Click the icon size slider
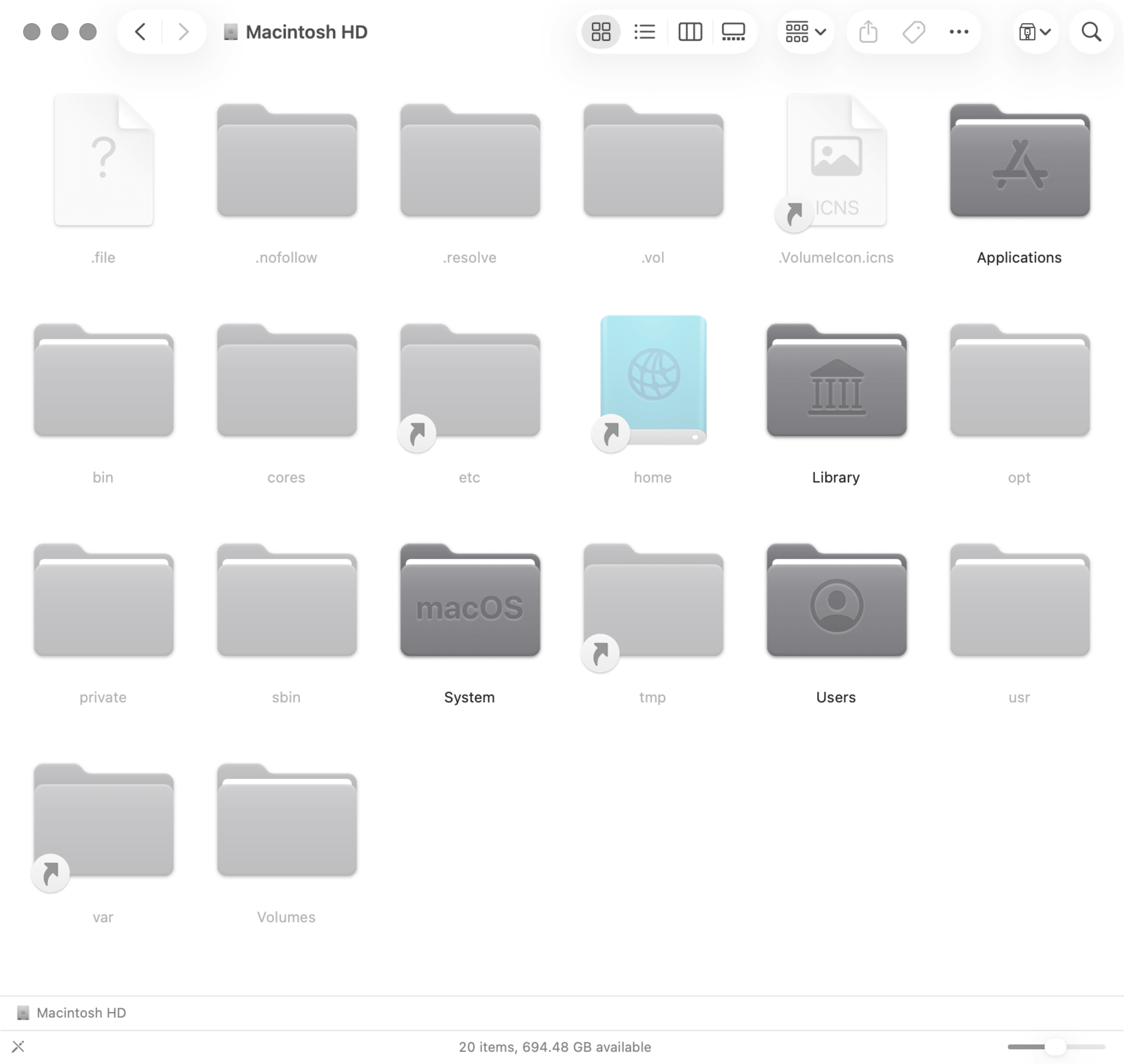Viewport: 1124px width, 1064px height. click(x=1055, y=1047)
